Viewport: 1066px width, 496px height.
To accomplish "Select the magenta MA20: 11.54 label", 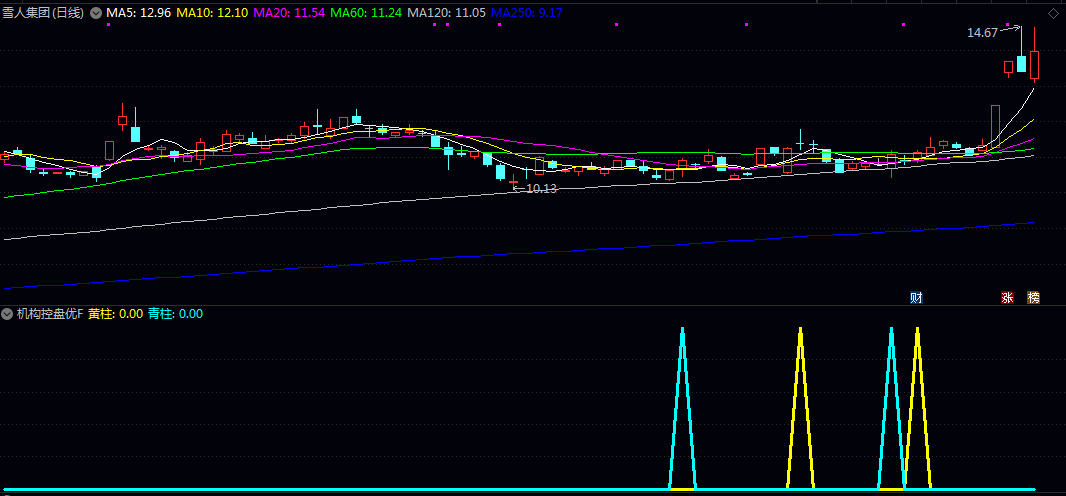I will [287, 13].
